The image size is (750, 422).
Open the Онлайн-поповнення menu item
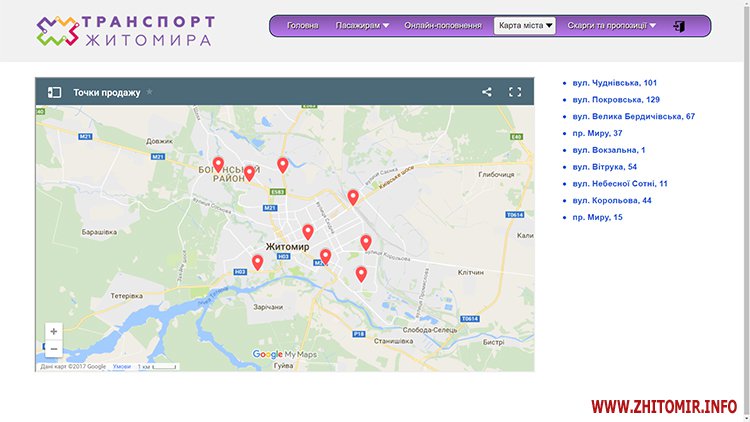443,26
